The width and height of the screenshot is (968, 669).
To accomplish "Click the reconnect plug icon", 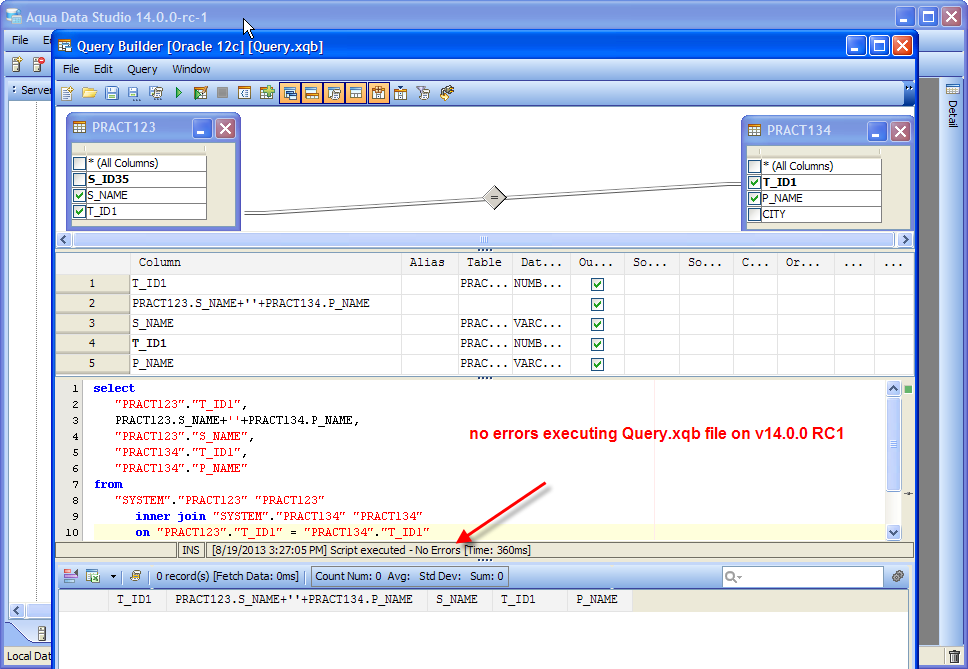I will tap(446, 93).
